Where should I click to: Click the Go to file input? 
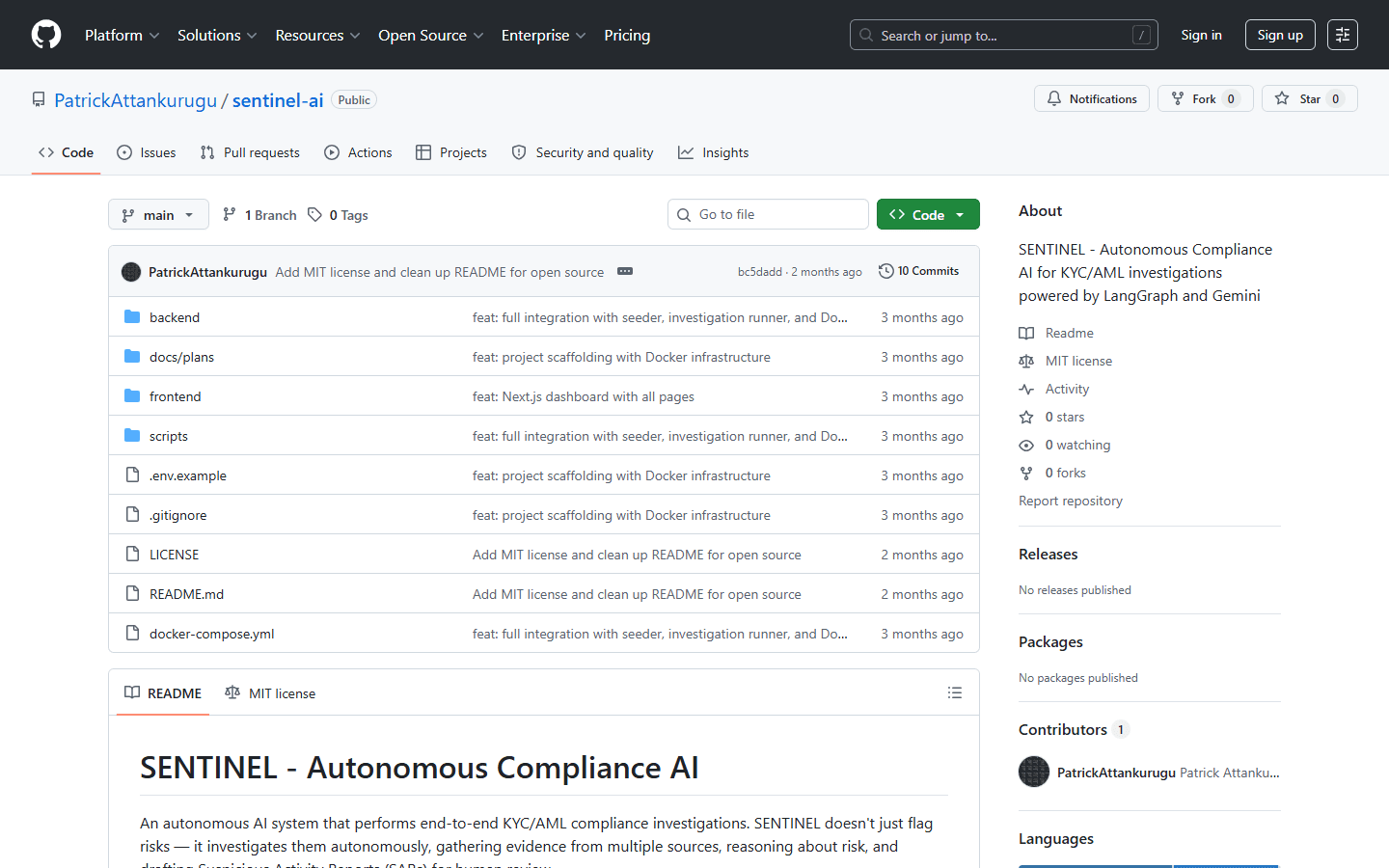click(768, 214)
